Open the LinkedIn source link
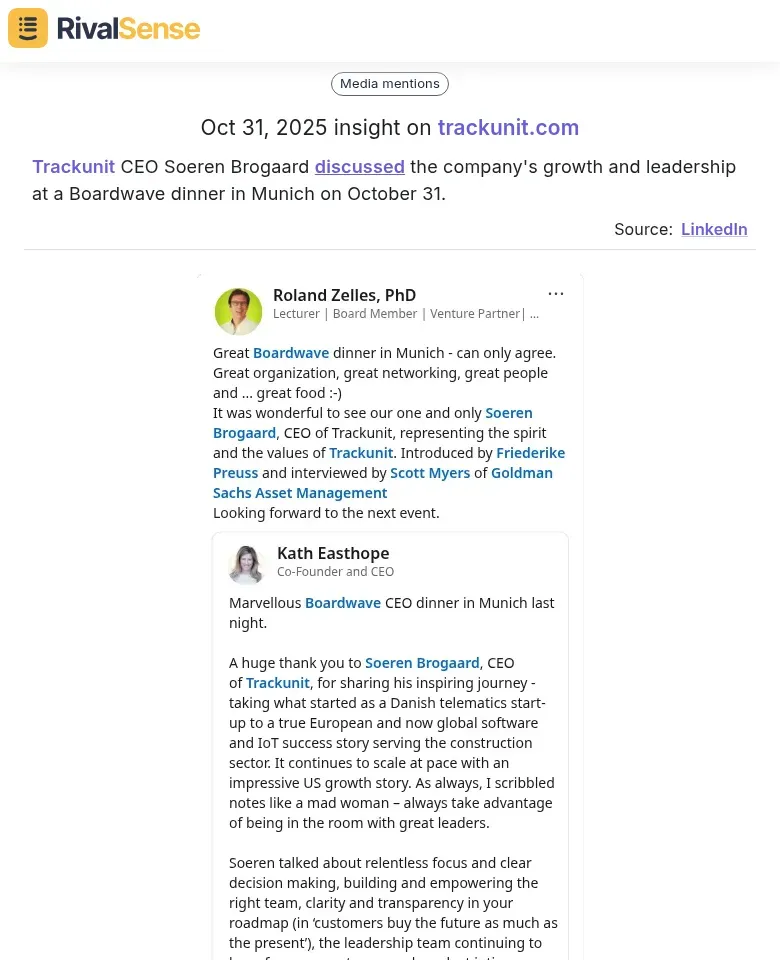This screenshot has height=960, width=780. pos(714,229)
